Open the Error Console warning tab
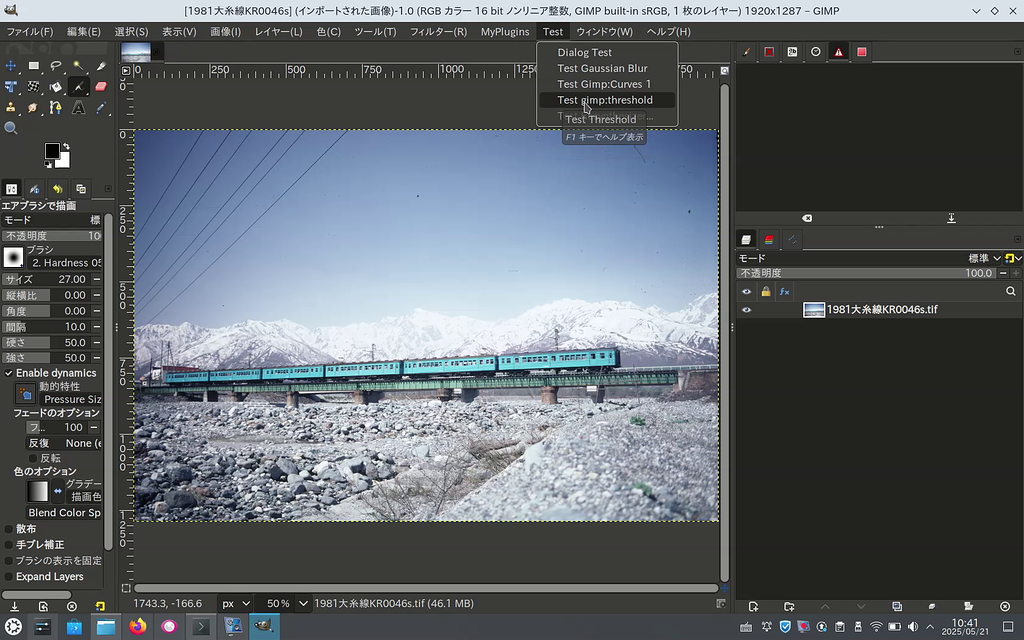 [x=839, y=51]
